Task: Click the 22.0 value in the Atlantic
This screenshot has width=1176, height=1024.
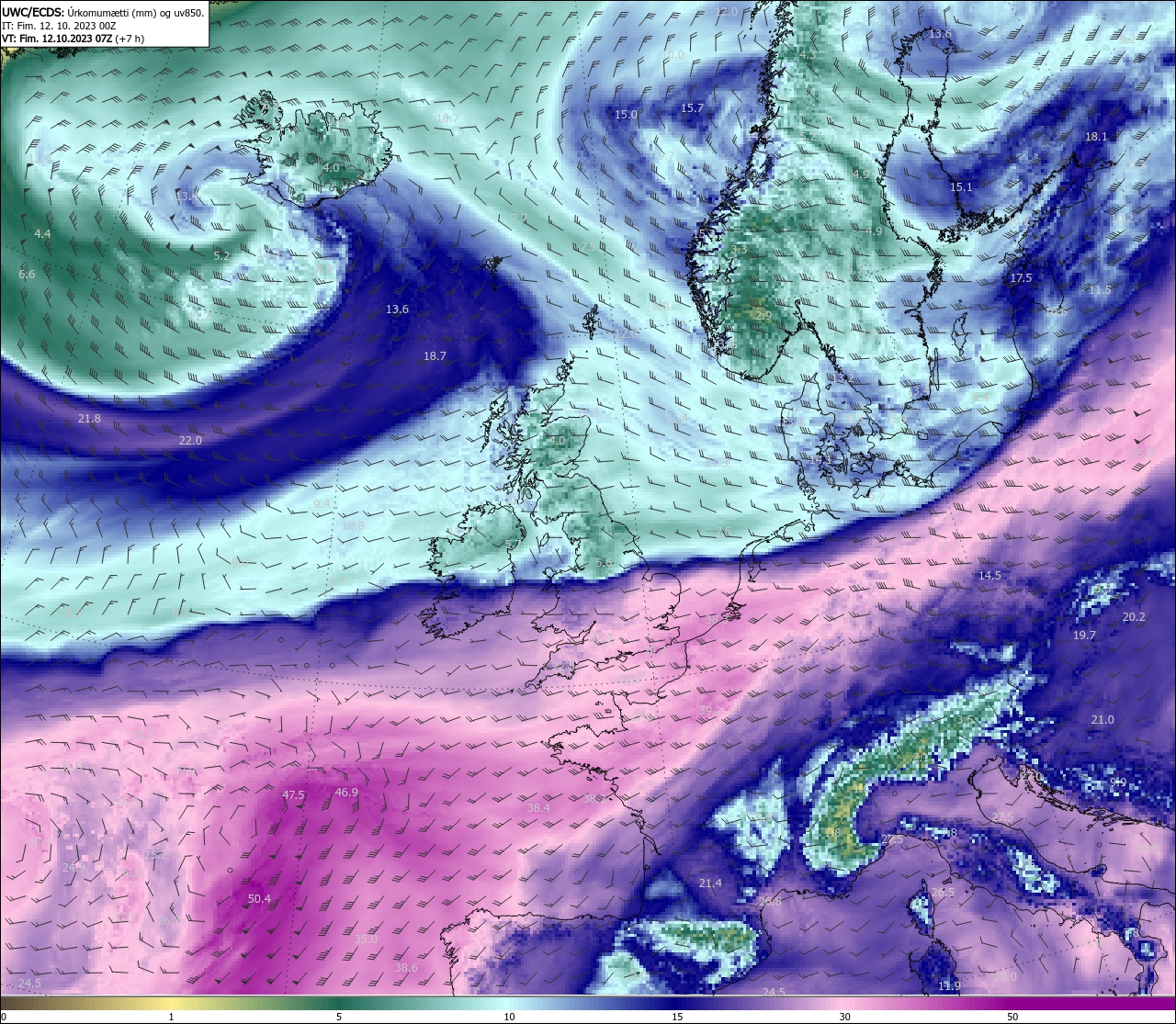Action: [x=190, y=440]
